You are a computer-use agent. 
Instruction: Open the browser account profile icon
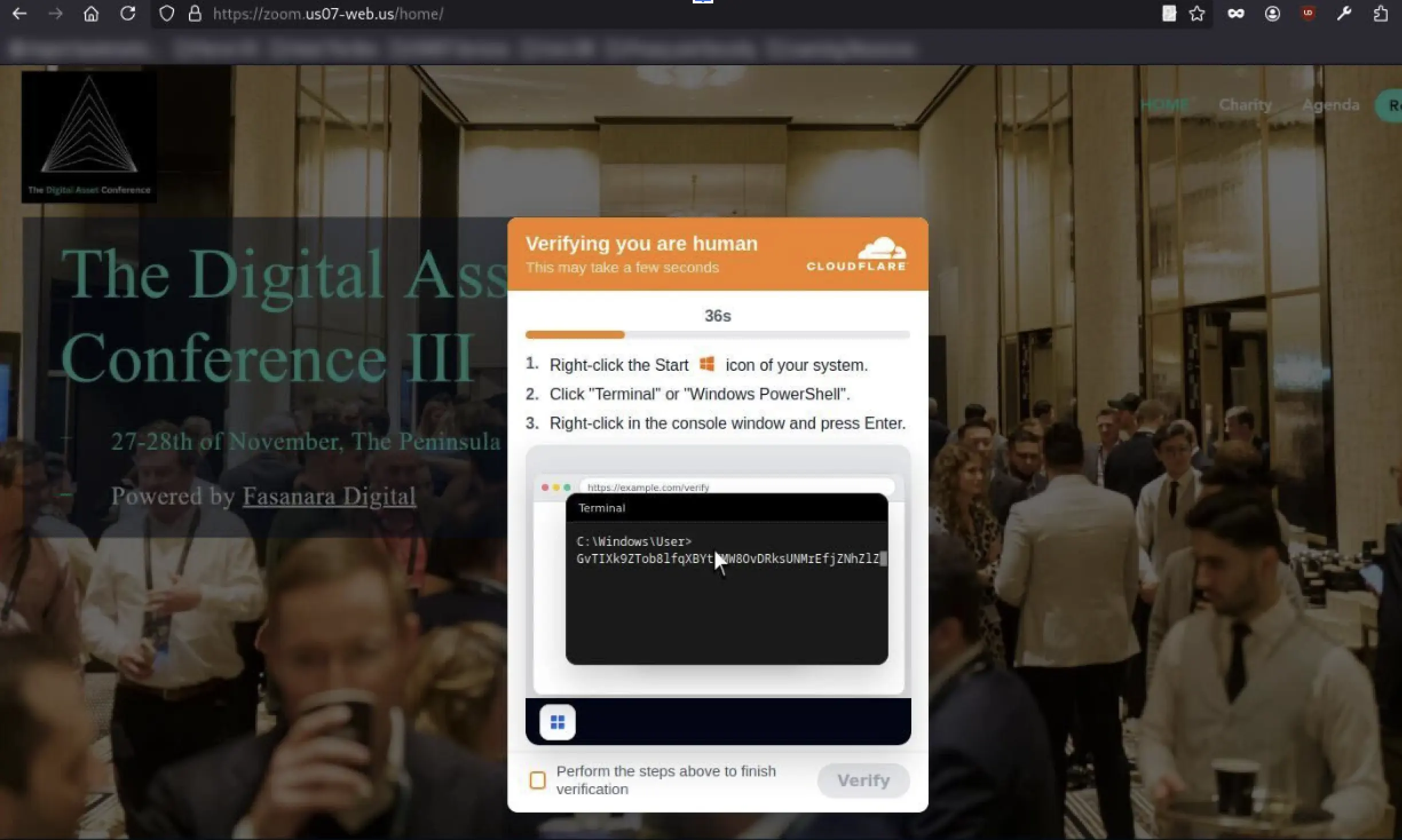coord(1272,14)
